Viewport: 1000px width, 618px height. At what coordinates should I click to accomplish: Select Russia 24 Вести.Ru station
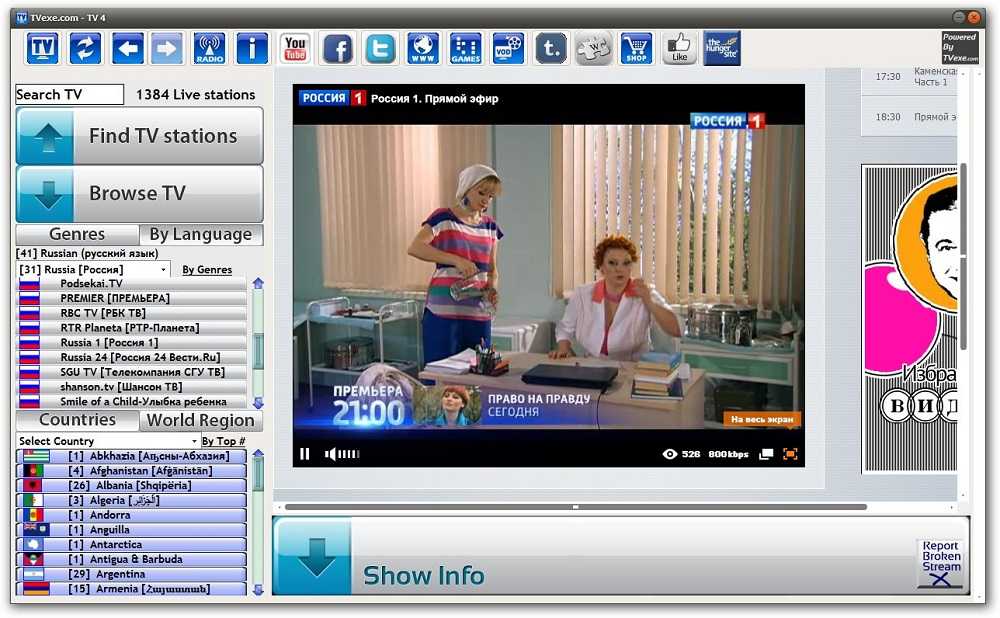[x=131, y=357]
